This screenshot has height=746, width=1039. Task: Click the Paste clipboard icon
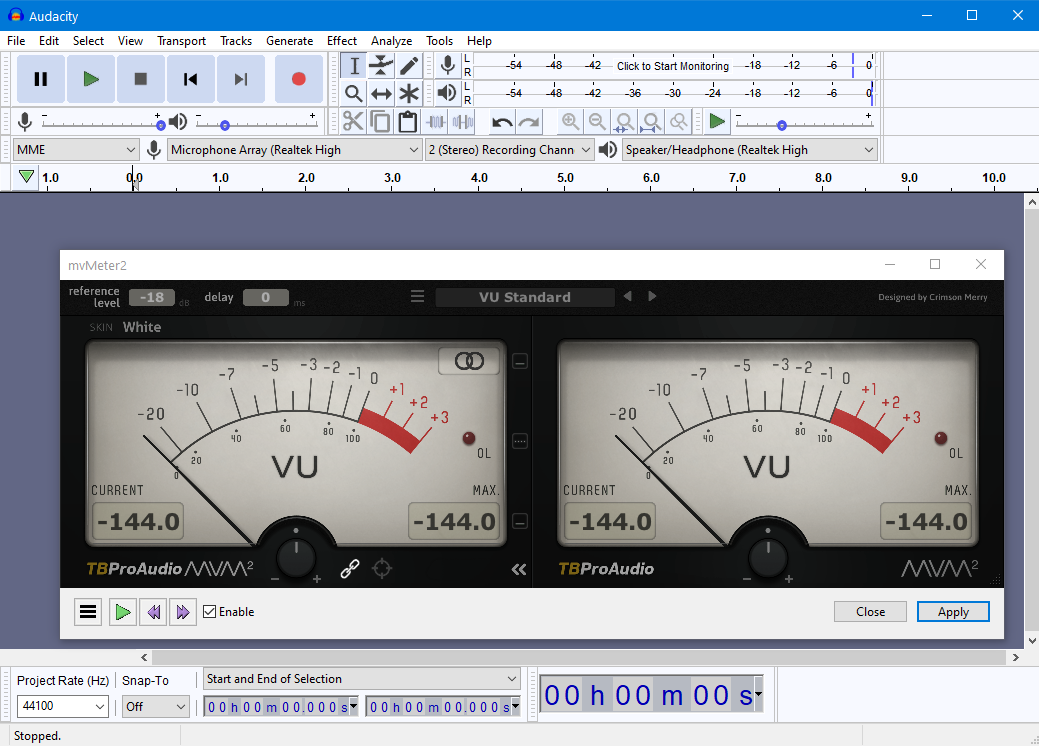coord(408,121)
